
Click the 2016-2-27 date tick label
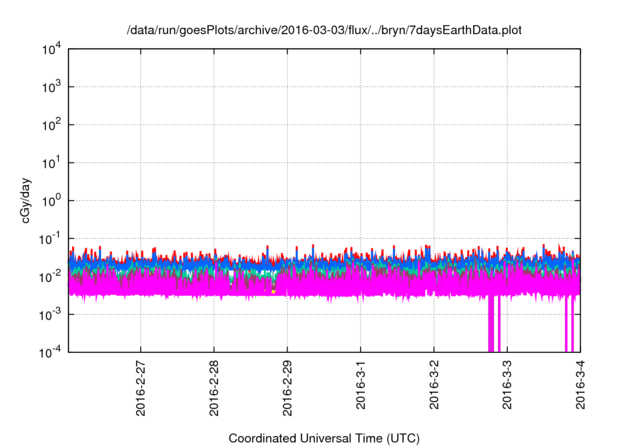(x=140, y=388)
